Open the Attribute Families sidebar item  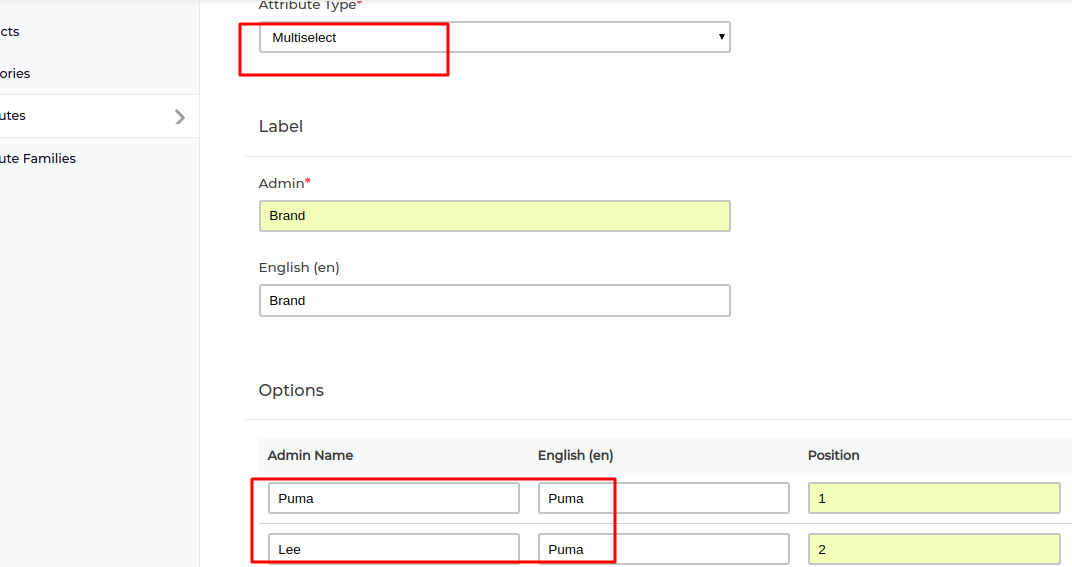click(38, 159)
